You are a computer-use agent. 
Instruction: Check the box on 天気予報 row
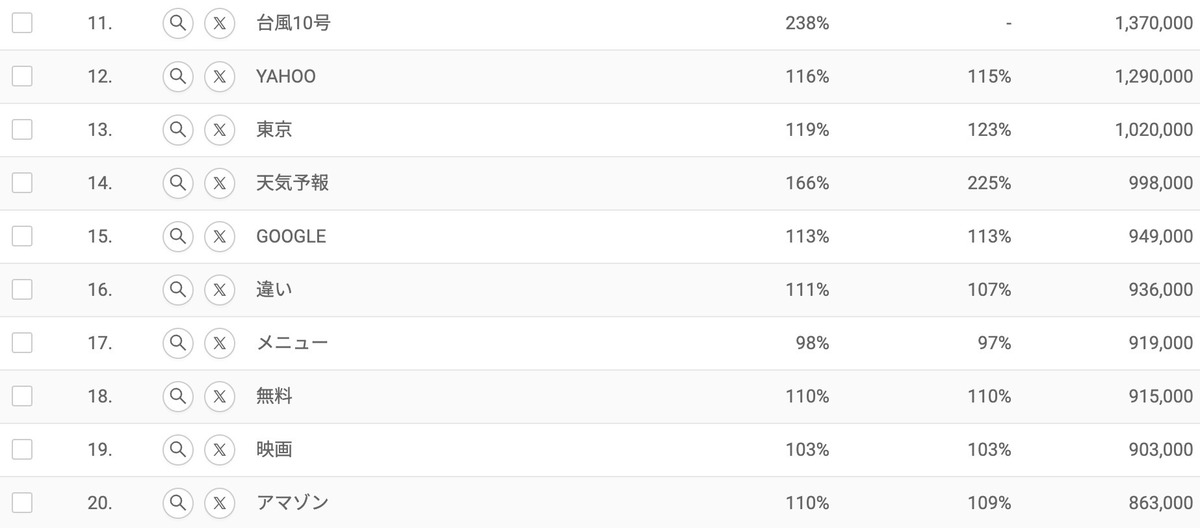click(x=22, y=183)
